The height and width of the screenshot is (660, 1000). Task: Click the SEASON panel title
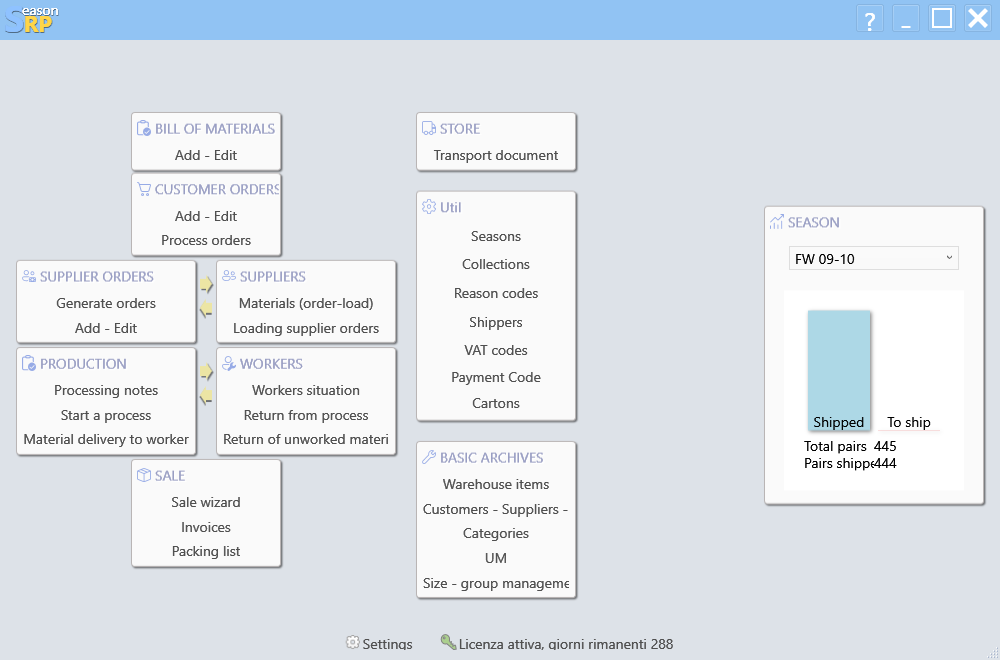click(813, 223)
